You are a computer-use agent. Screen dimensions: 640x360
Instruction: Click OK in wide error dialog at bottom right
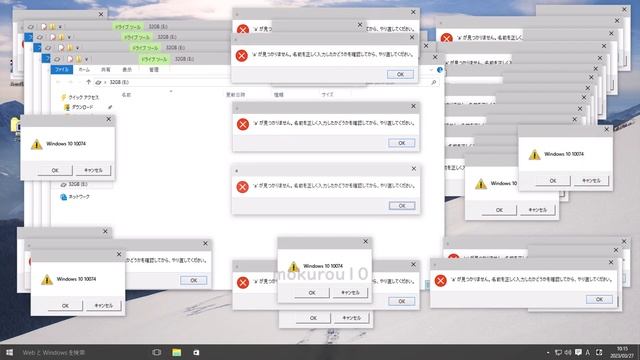click(x=599, y=299)
